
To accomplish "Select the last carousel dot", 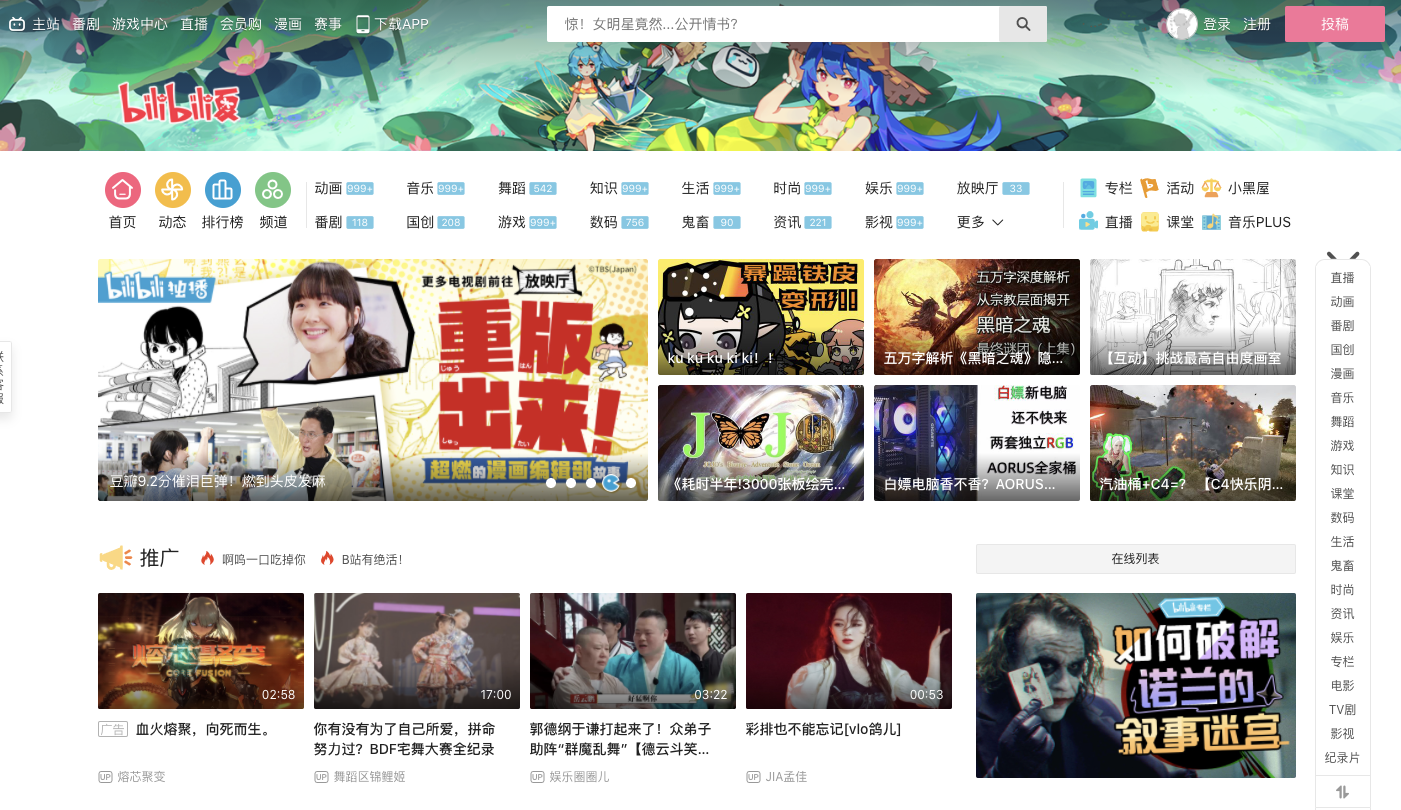I will pos(631,483).
